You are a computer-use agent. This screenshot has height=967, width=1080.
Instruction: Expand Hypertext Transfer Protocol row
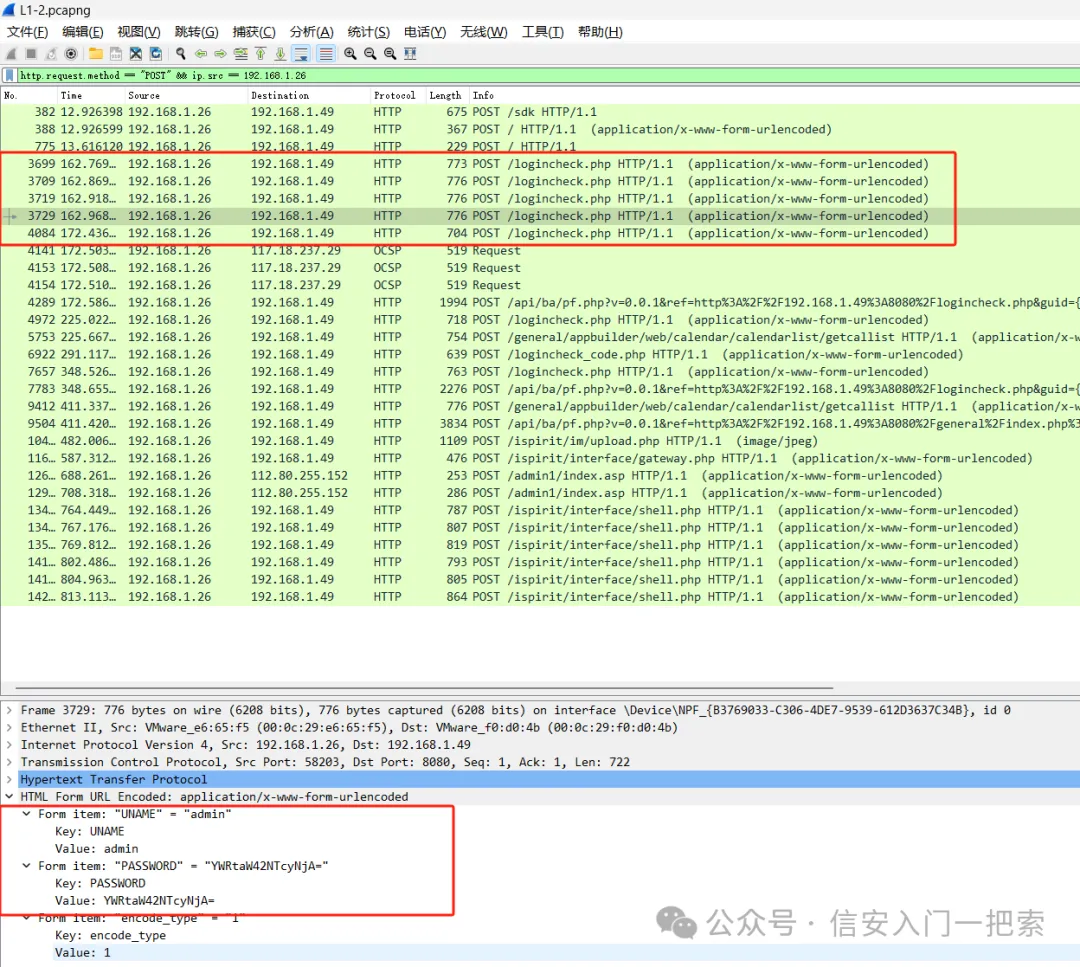point(9,779)
